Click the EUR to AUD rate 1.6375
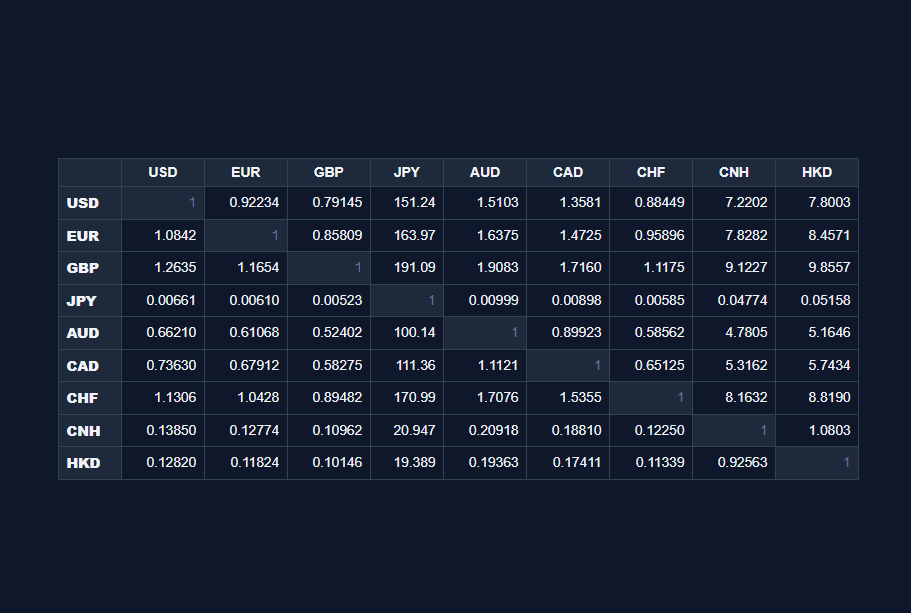911x613 pixels. click(x=485, y=235)
